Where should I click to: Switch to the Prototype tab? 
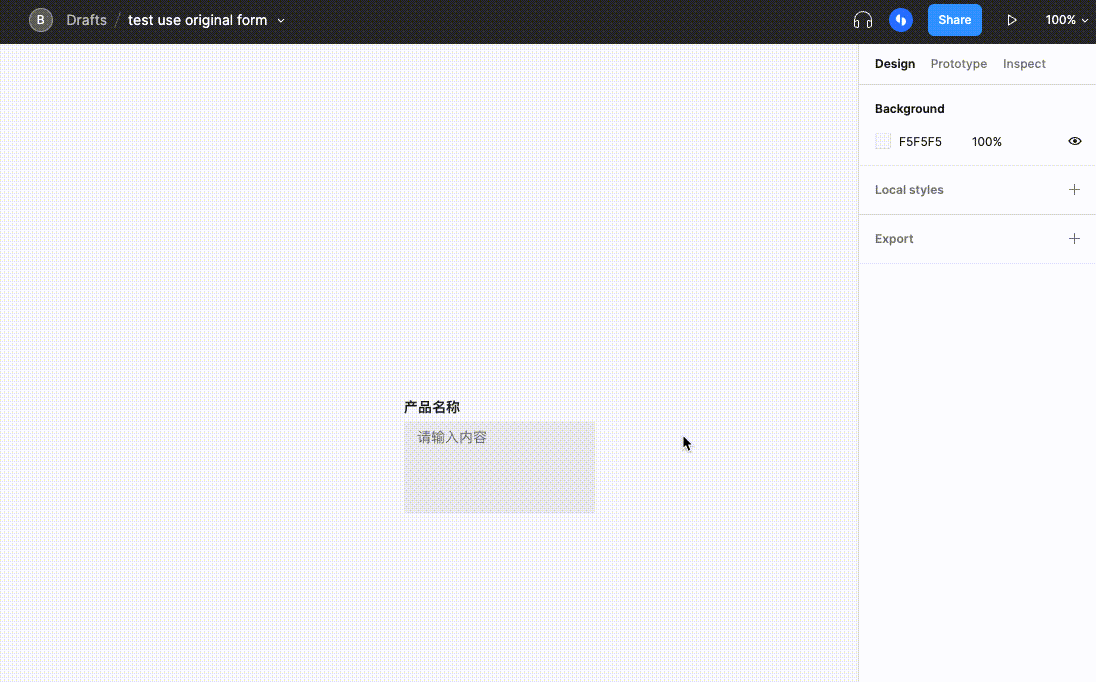958,63
